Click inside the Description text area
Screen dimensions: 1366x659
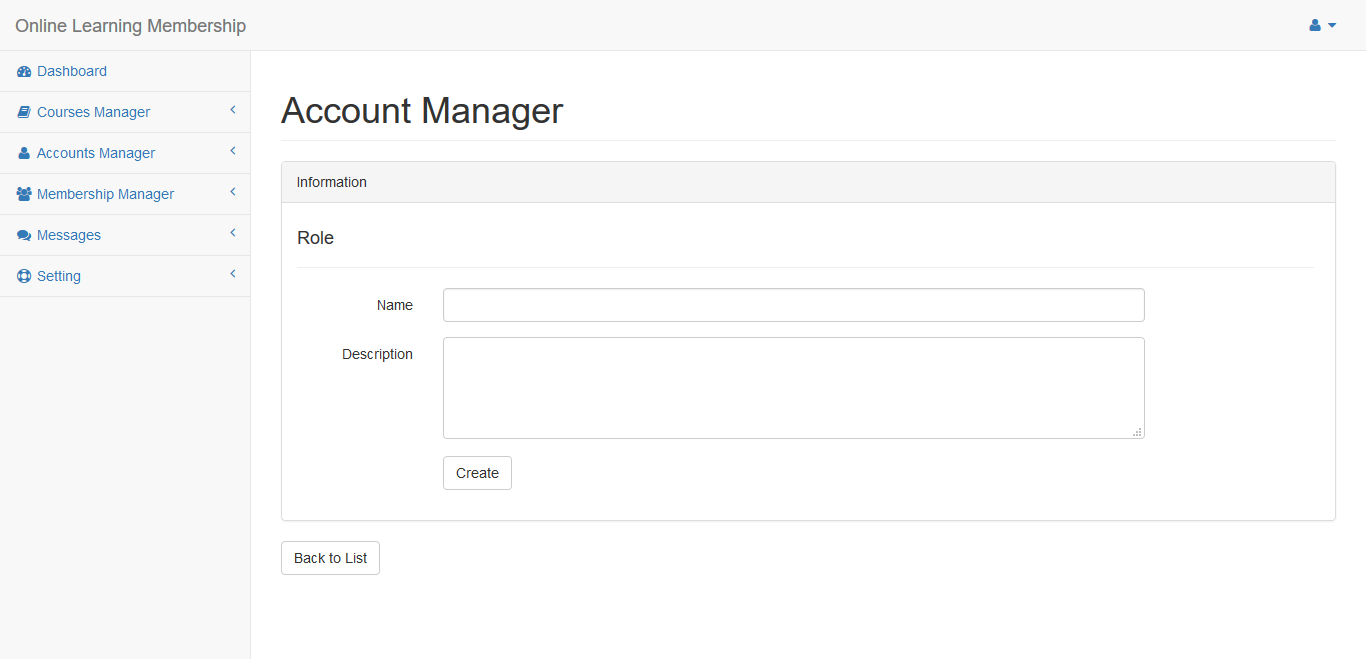[x=793, y=388]
